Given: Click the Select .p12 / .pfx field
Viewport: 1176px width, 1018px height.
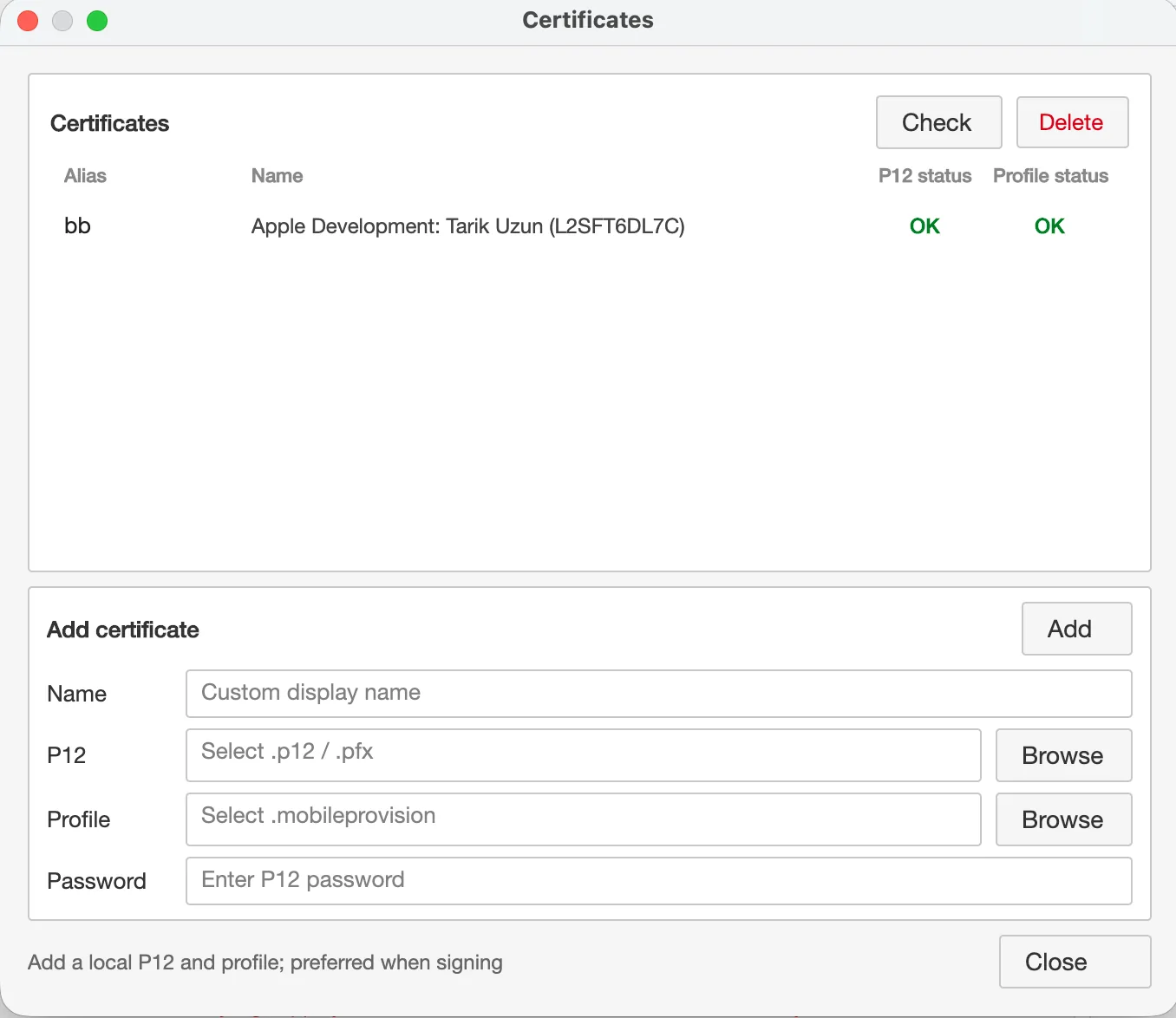Looking at the screenshot, I should tap(584, 755).
